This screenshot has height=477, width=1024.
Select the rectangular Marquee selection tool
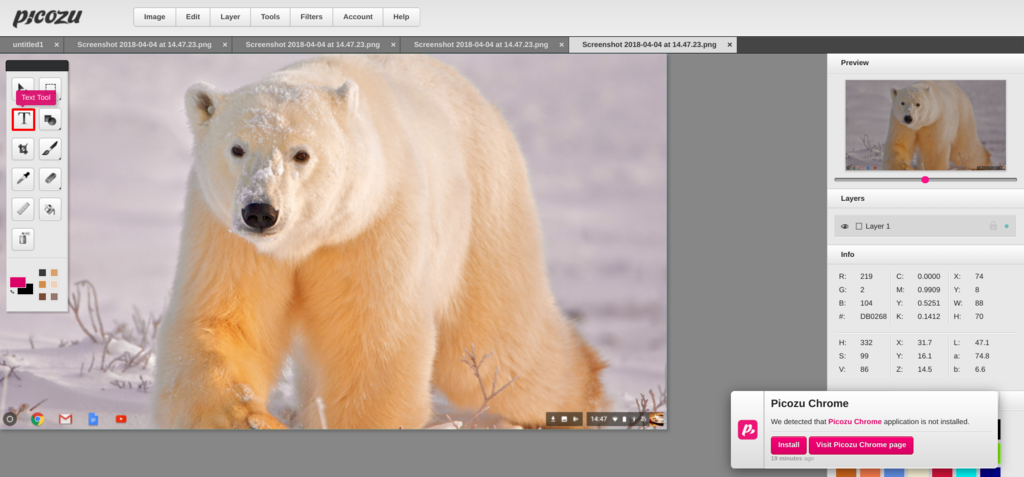[50, 88]
